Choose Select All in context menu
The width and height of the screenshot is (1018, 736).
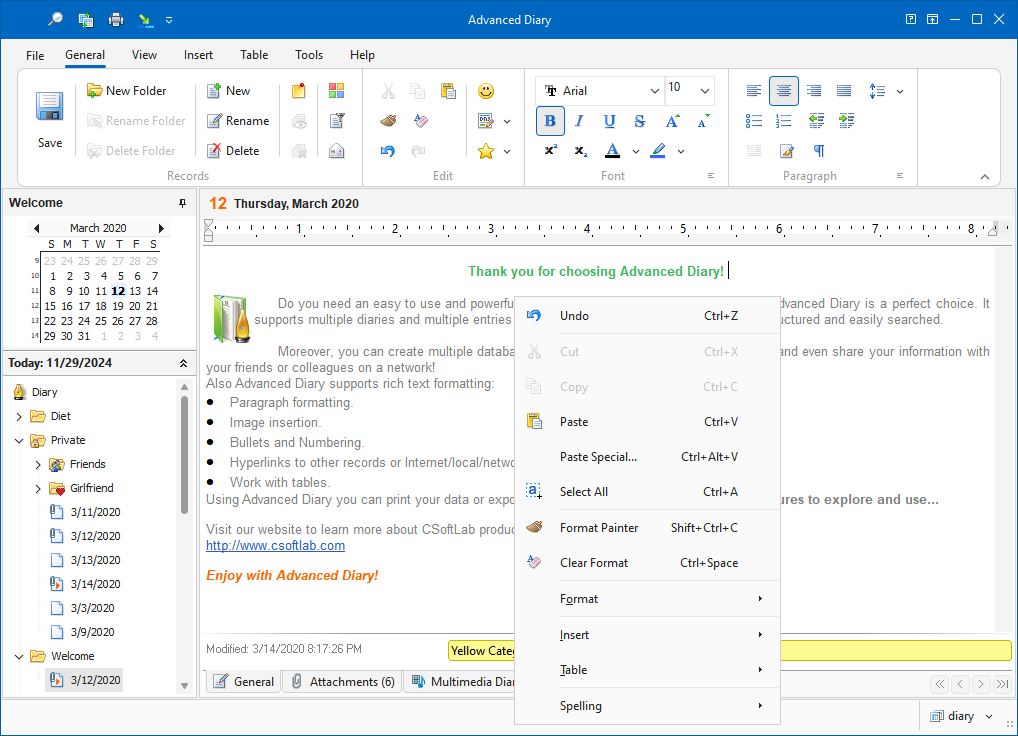click(647, 492)
